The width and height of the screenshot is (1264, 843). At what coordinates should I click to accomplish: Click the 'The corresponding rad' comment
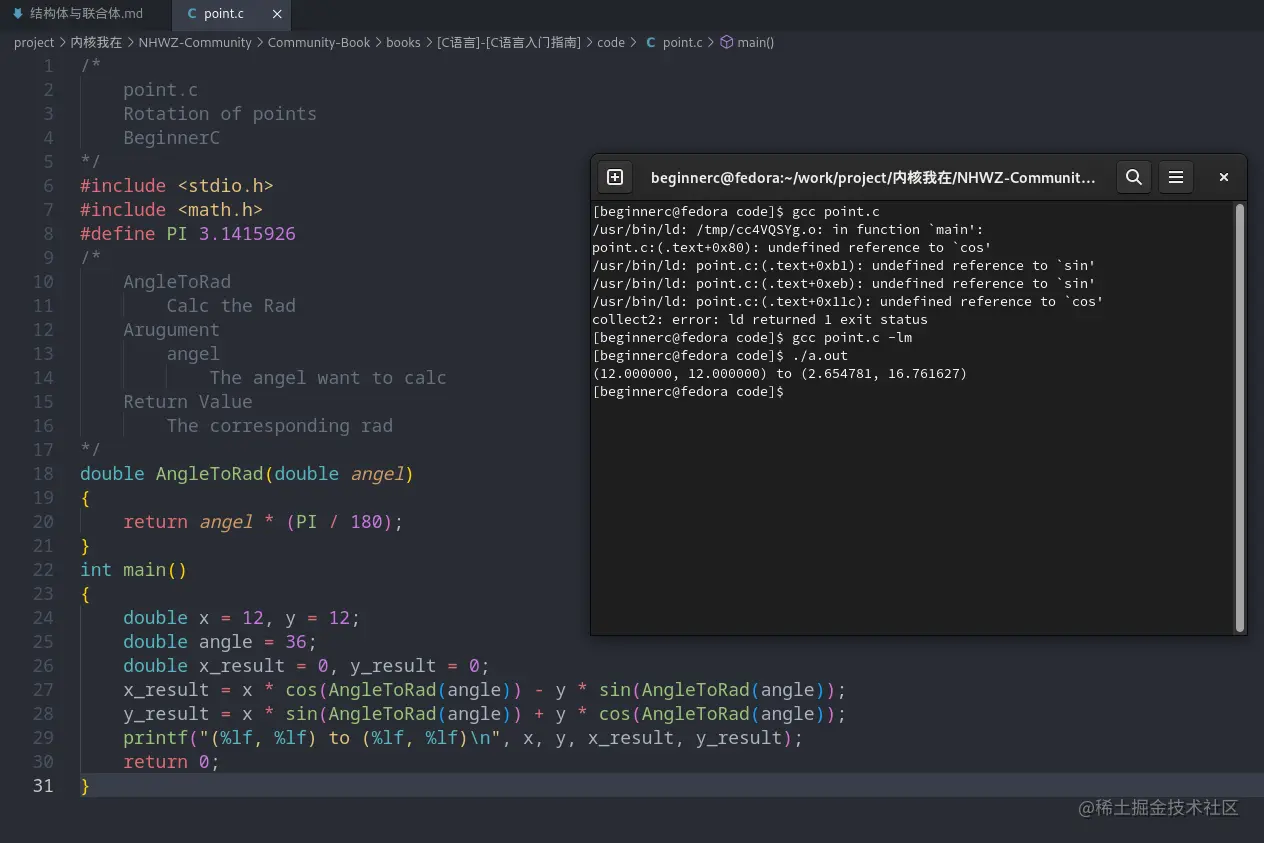click(280, 425)
